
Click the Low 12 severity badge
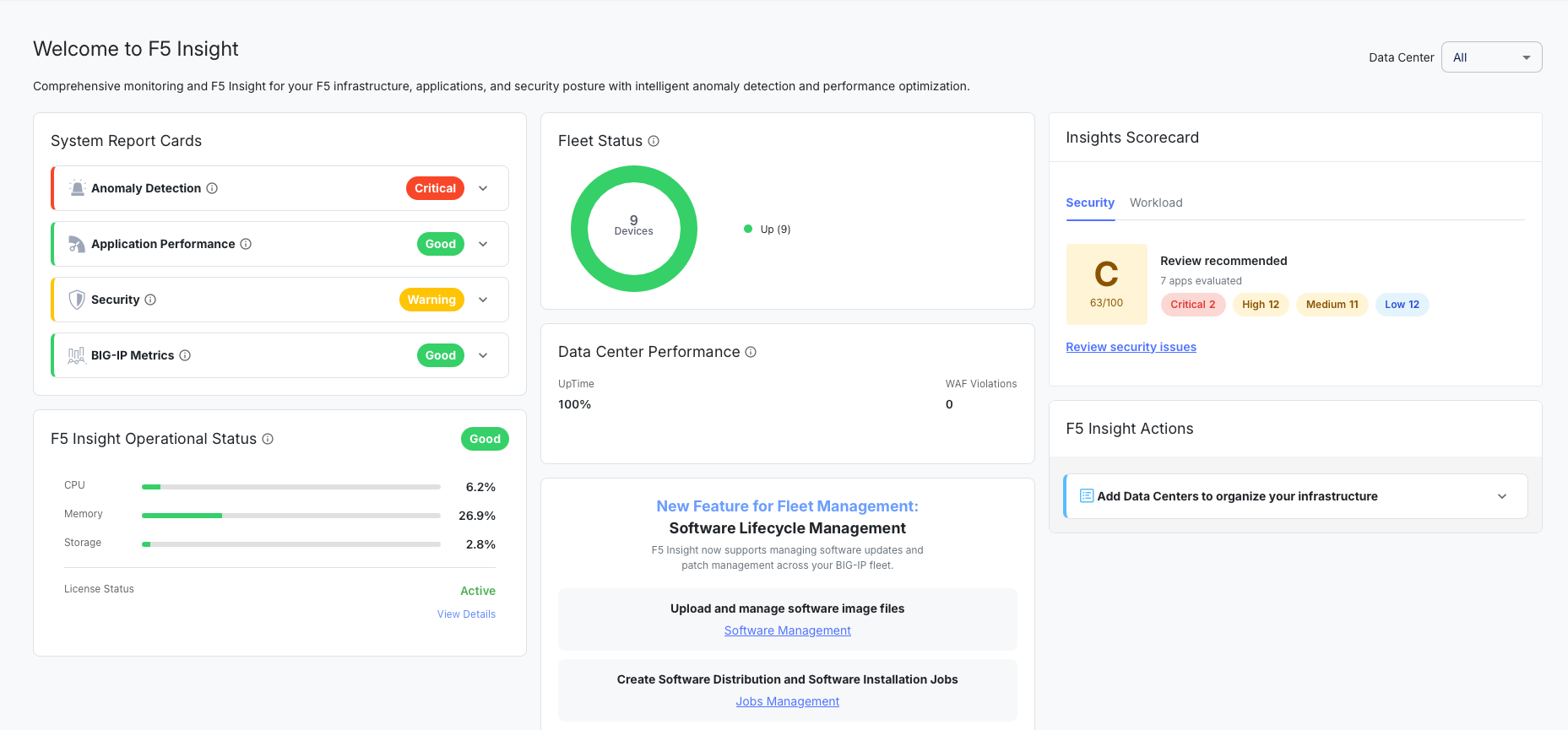1403,305
